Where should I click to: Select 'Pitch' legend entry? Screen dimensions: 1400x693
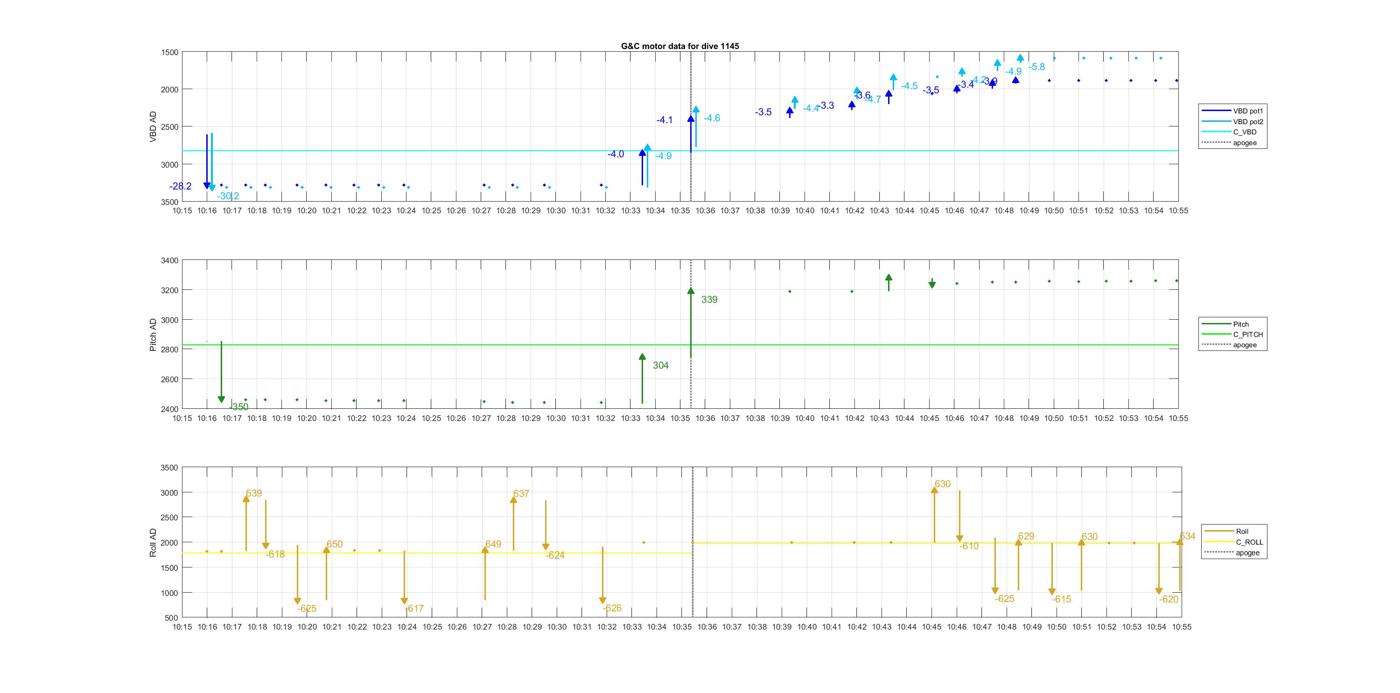tap(1241, 324)
